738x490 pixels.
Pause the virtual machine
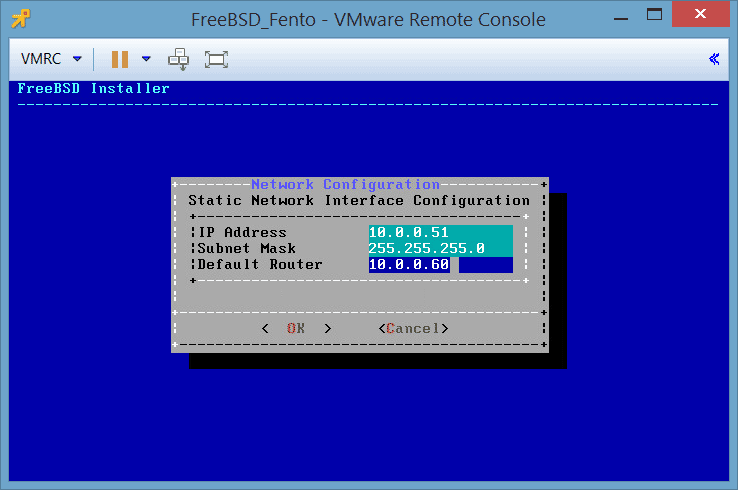click(x=120, y=59)
